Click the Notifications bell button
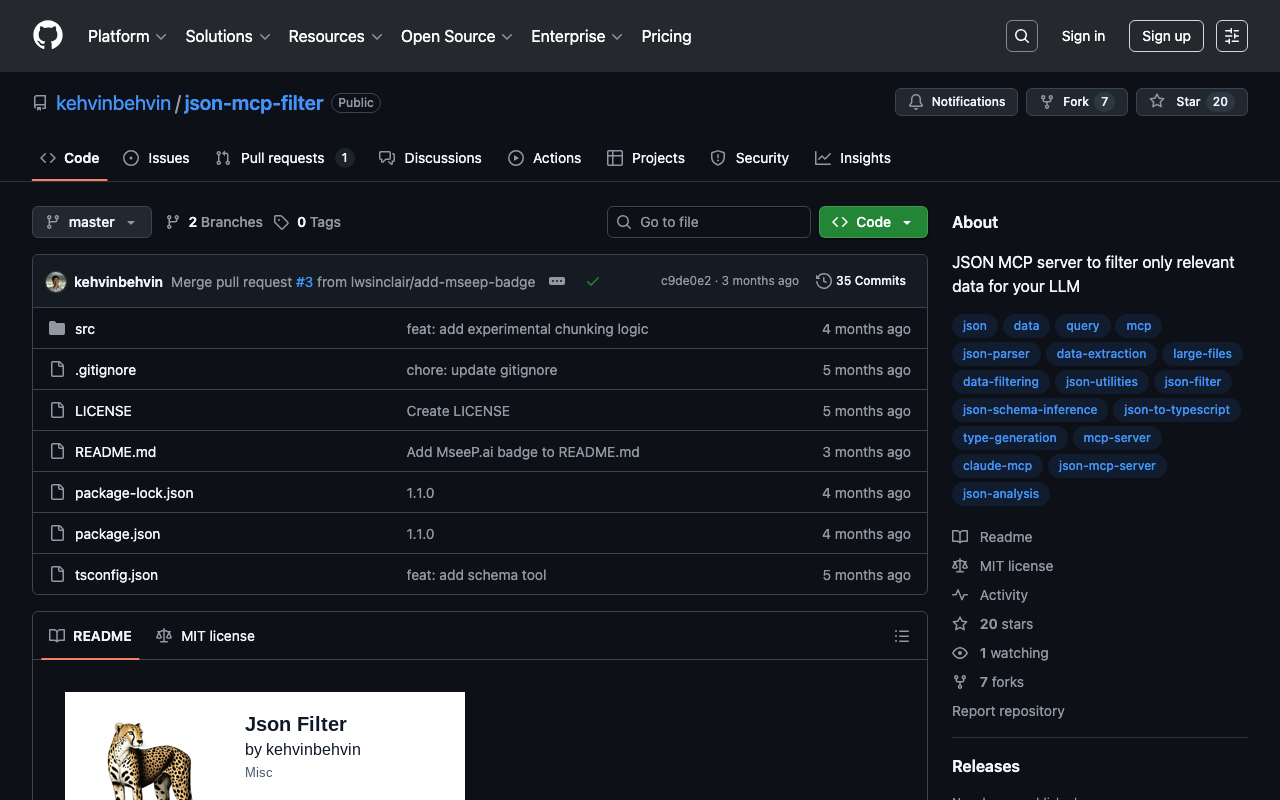Image resolution: width=1280 pixels, height=800 pixels. point(956,102)
